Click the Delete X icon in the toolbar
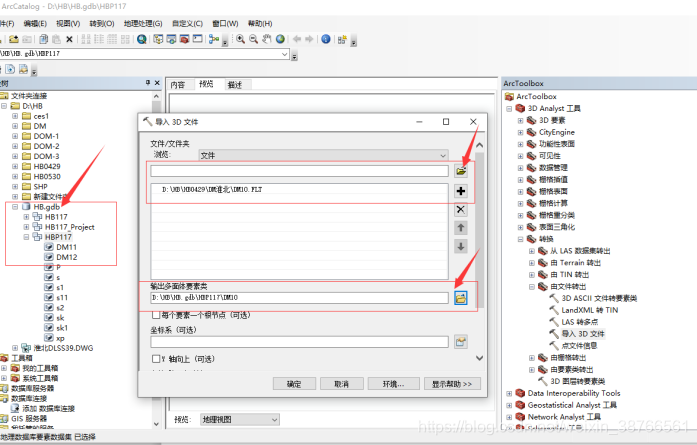Screen dimensions: 697x445 pos(69,39)
